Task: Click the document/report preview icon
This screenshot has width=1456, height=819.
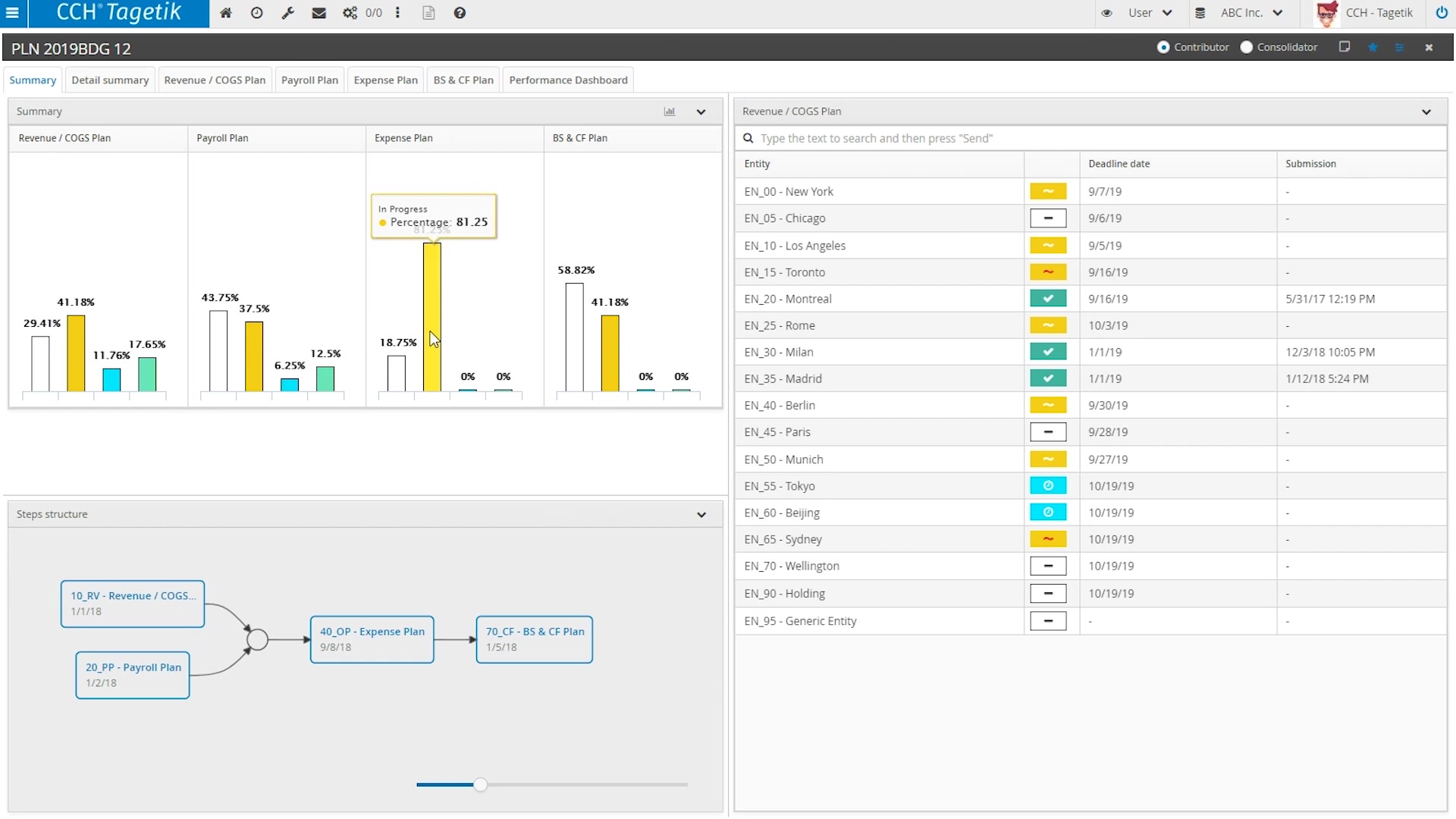Action: click(429, 12)
